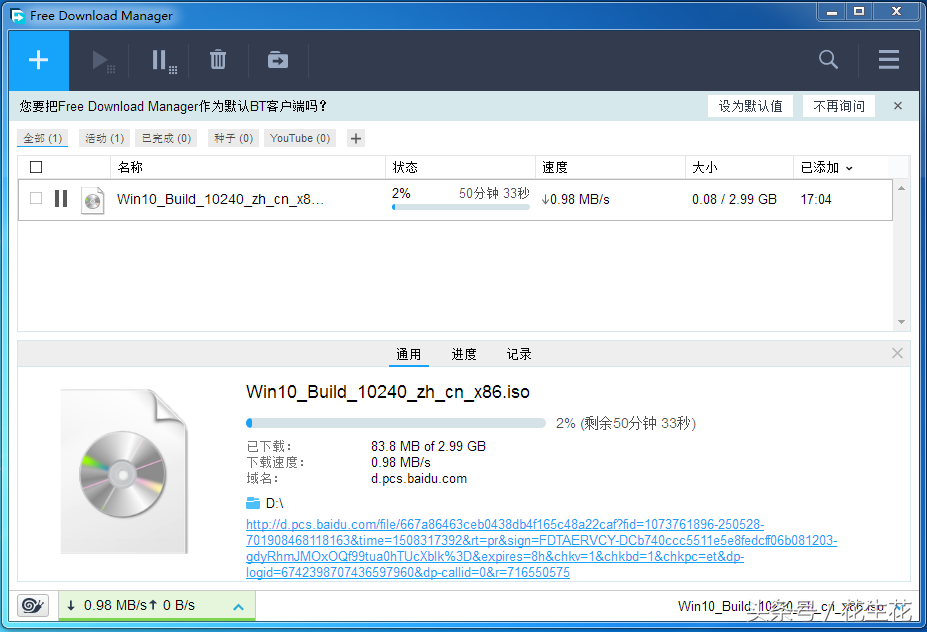This screenshot has height=632, width=927.
Task: Filter by YouTube (0) downloads
Action: [x=300, y=138]
